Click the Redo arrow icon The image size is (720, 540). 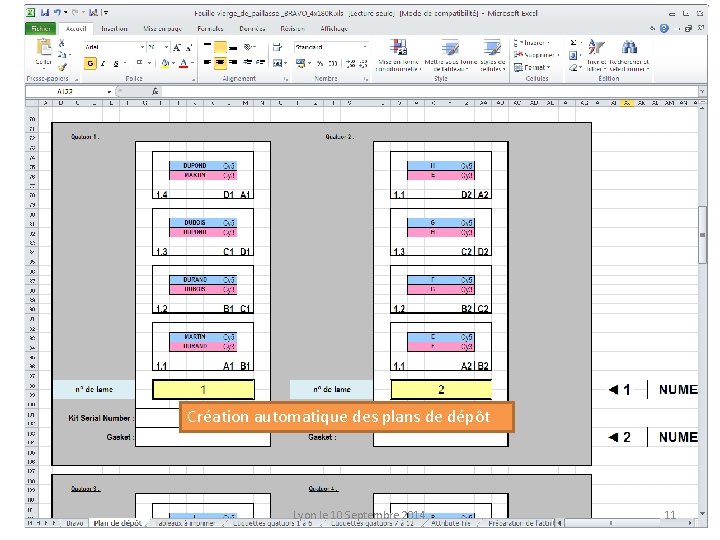point(76,13)
